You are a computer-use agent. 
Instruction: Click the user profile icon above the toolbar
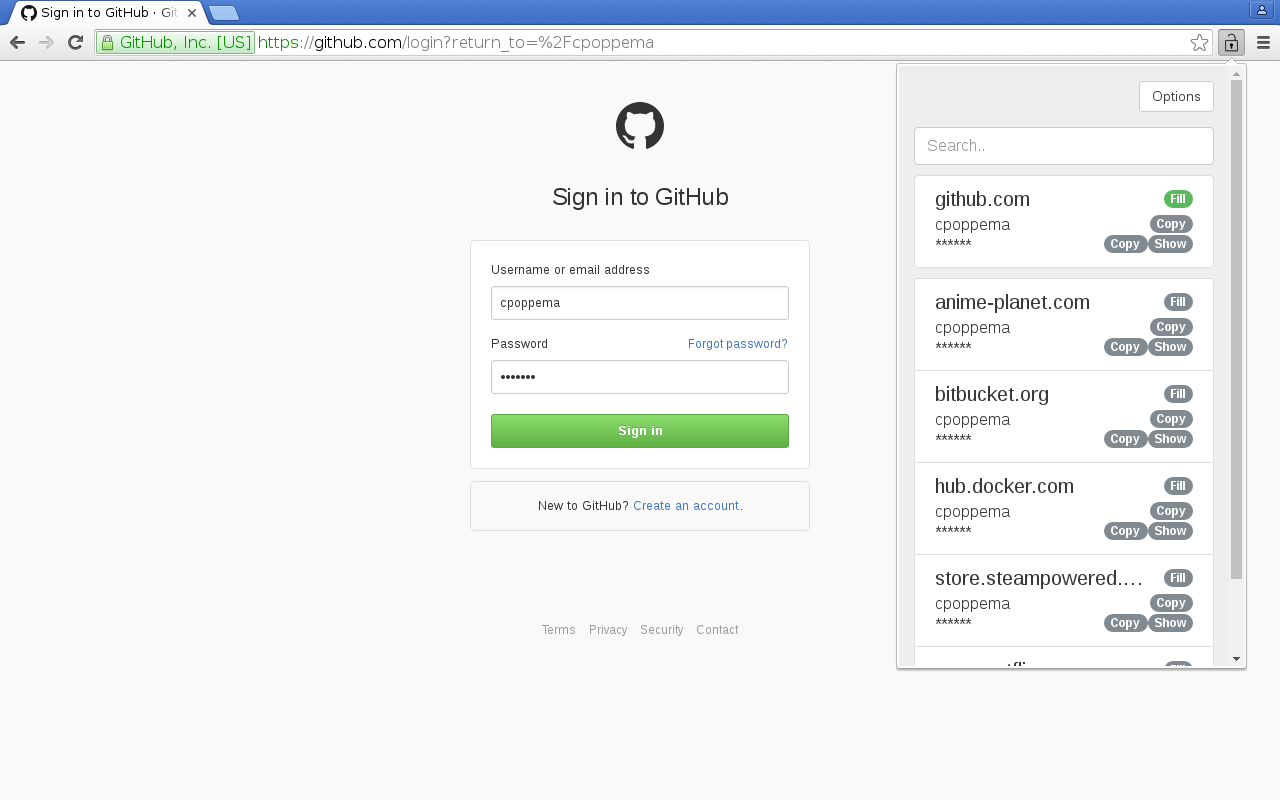(x=1261, y=10)
